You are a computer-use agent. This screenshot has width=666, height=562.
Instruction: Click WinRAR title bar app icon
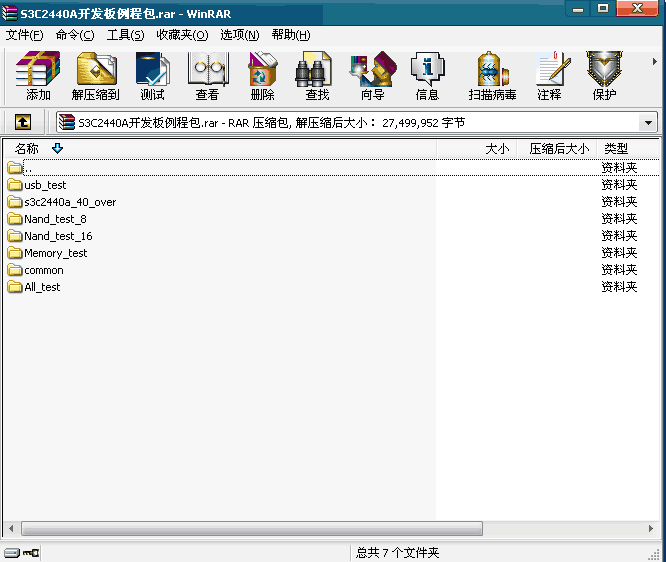pos(9,14)
